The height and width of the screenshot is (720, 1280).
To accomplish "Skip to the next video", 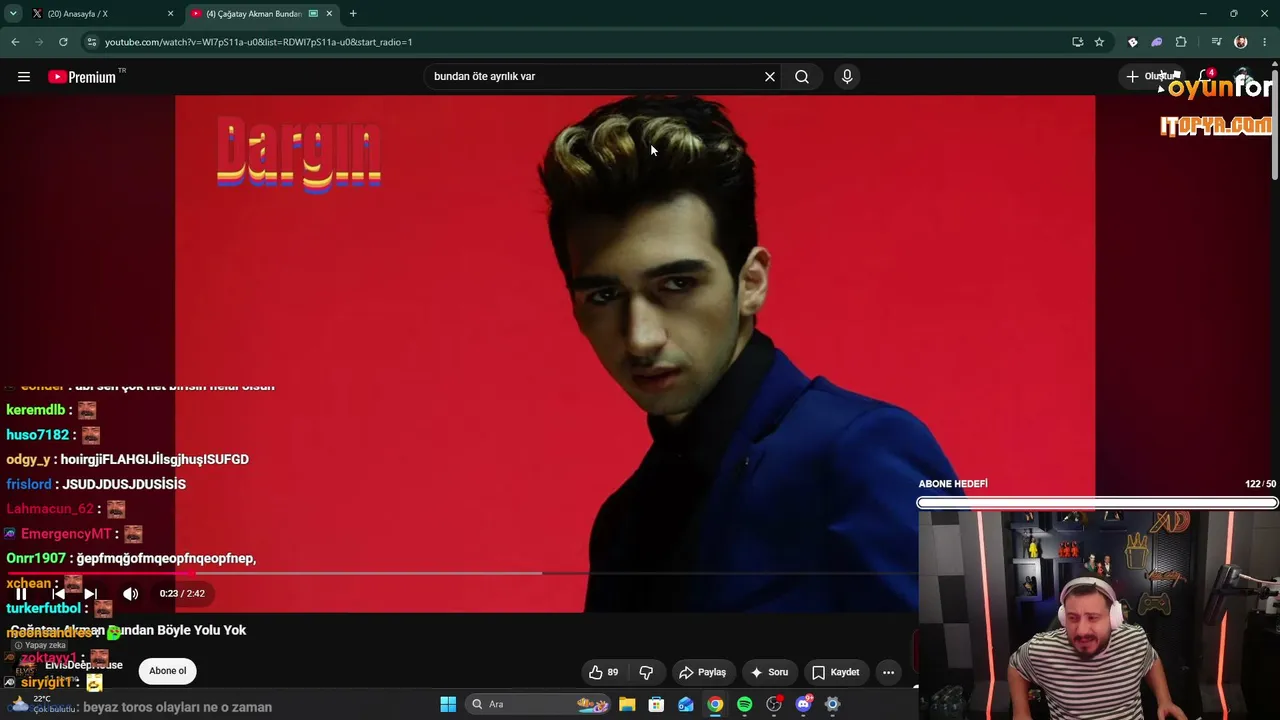I will pyautogui.click(x=91, y=594).
